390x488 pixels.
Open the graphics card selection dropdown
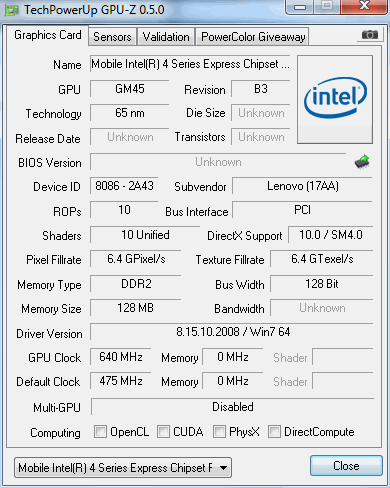123,468
